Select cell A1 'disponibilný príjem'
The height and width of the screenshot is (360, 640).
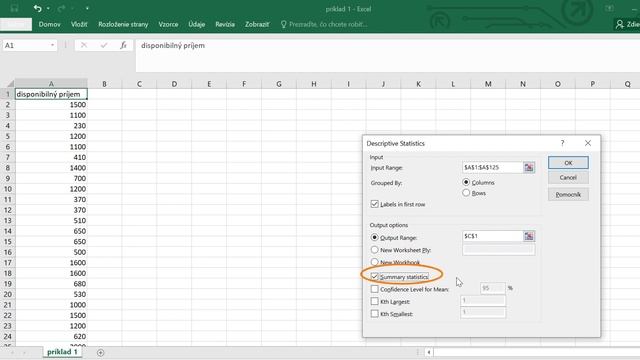(51, 94)
